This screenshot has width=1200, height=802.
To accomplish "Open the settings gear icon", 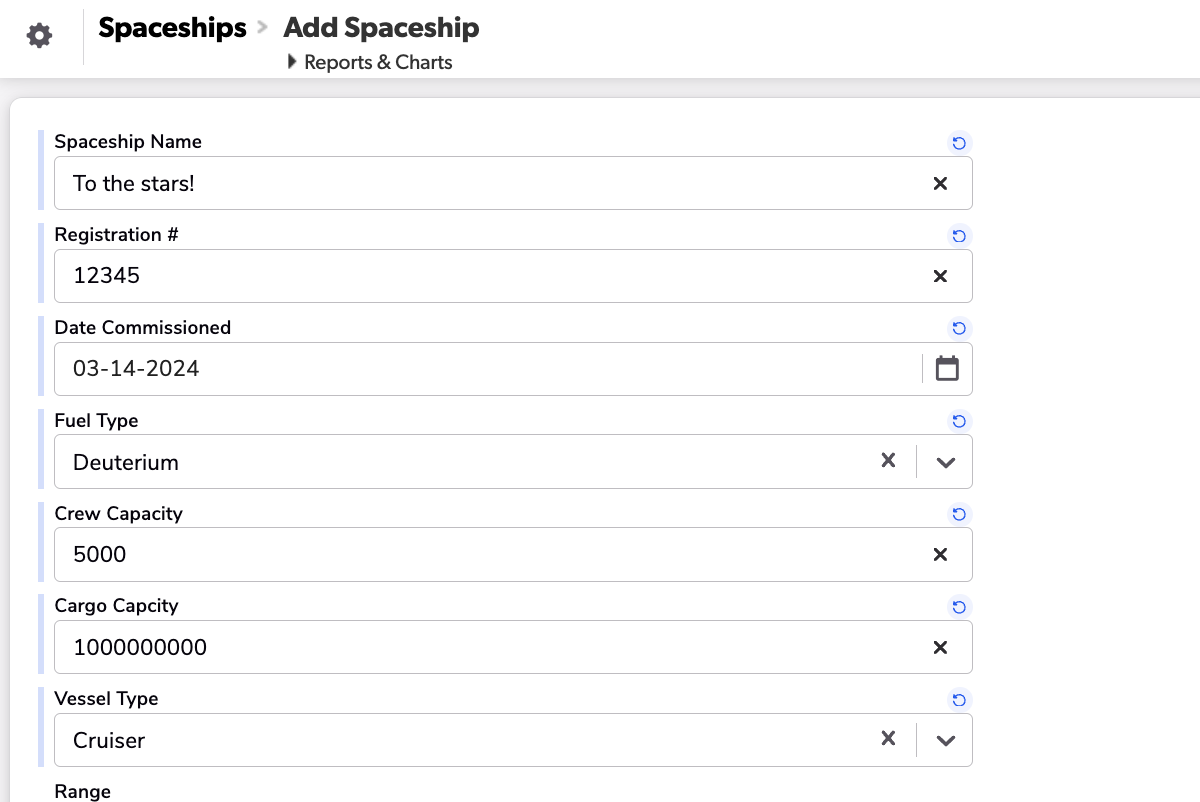I will point(38,34).
